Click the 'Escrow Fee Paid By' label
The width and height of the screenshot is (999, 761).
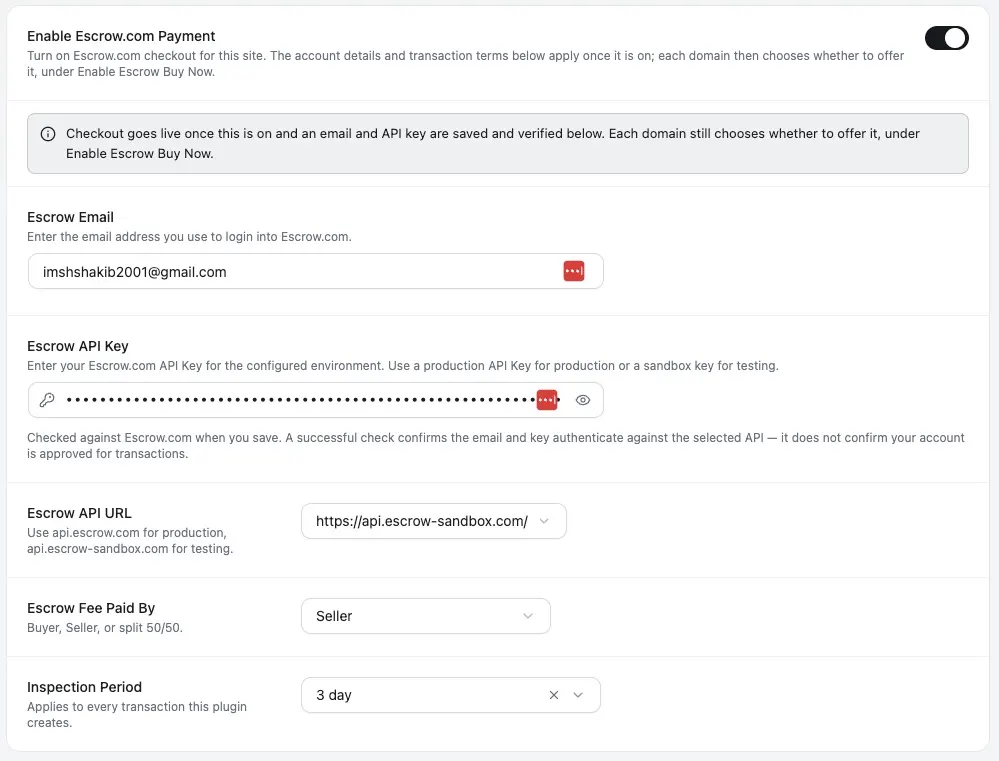click(91, 608)
